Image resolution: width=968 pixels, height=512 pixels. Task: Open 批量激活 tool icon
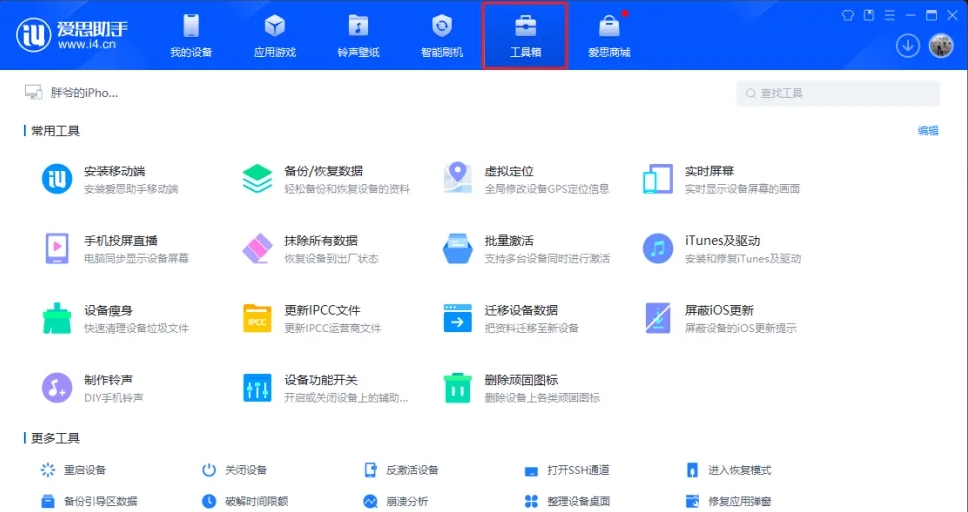457,248
